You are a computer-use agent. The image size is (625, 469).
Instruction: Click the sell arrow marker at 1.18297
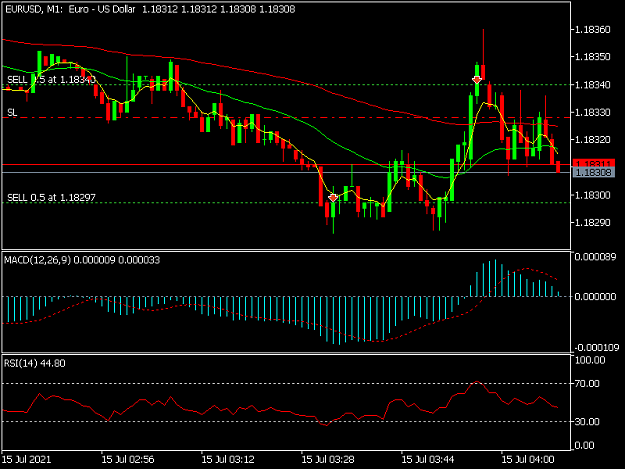point(333,198)
